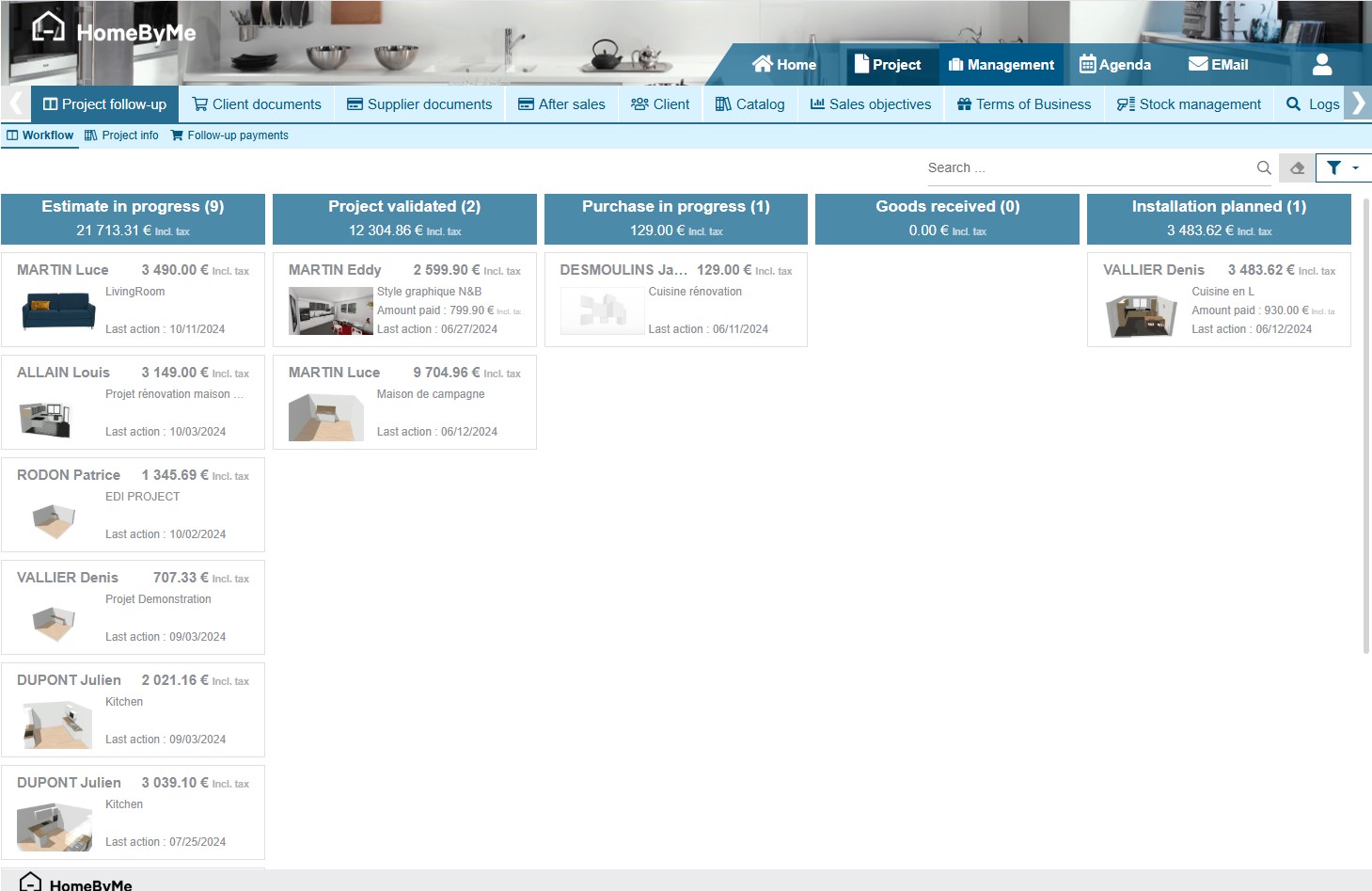Open the Project info sub-tab
The width and height of the screenshot is (1372, 891).
coord(121,135)
